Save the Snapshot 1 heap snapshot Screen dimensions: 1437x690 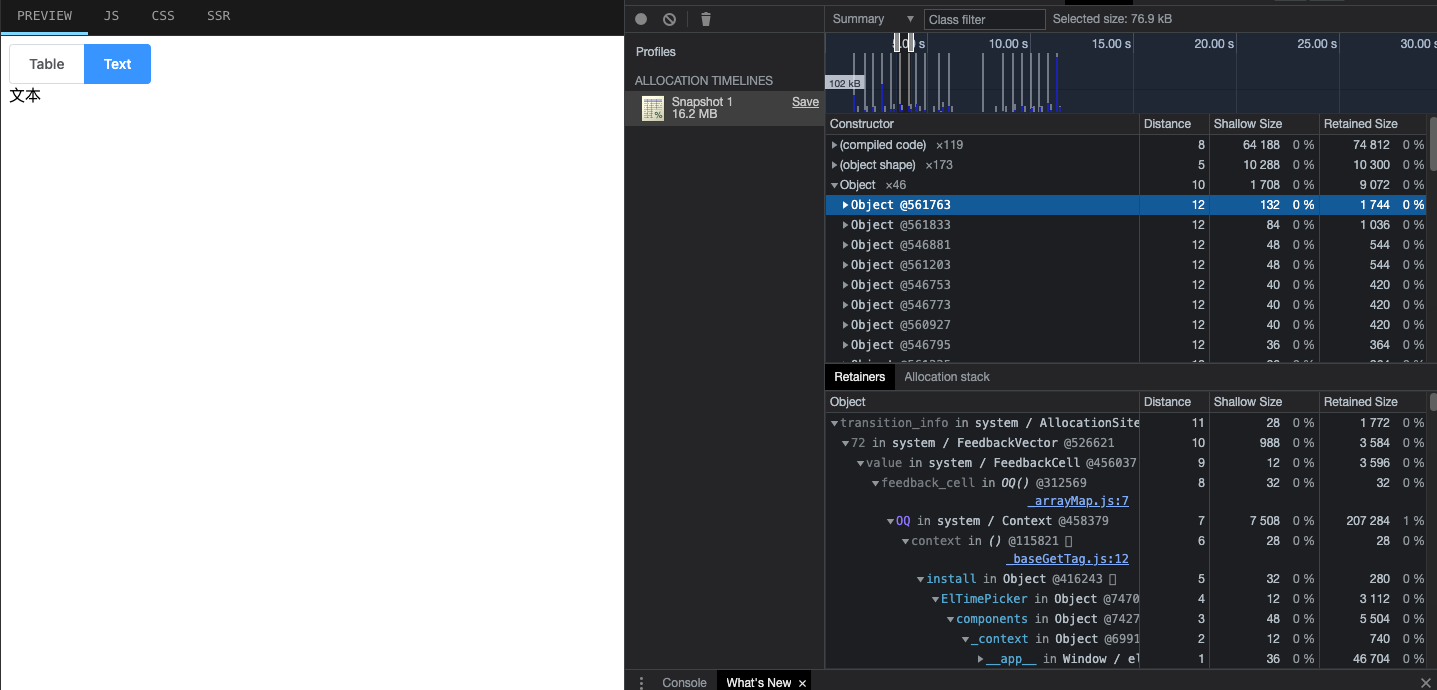(x=805, y=101)
